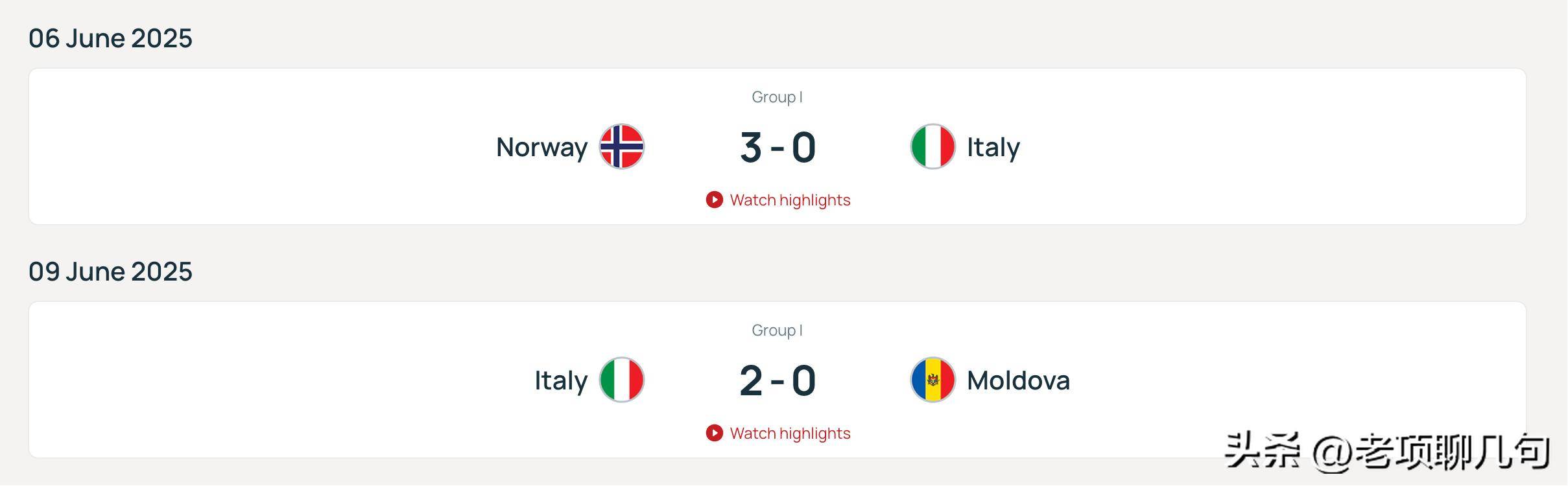
Task: Click the Norway flag icon
Action: point(621,146)
